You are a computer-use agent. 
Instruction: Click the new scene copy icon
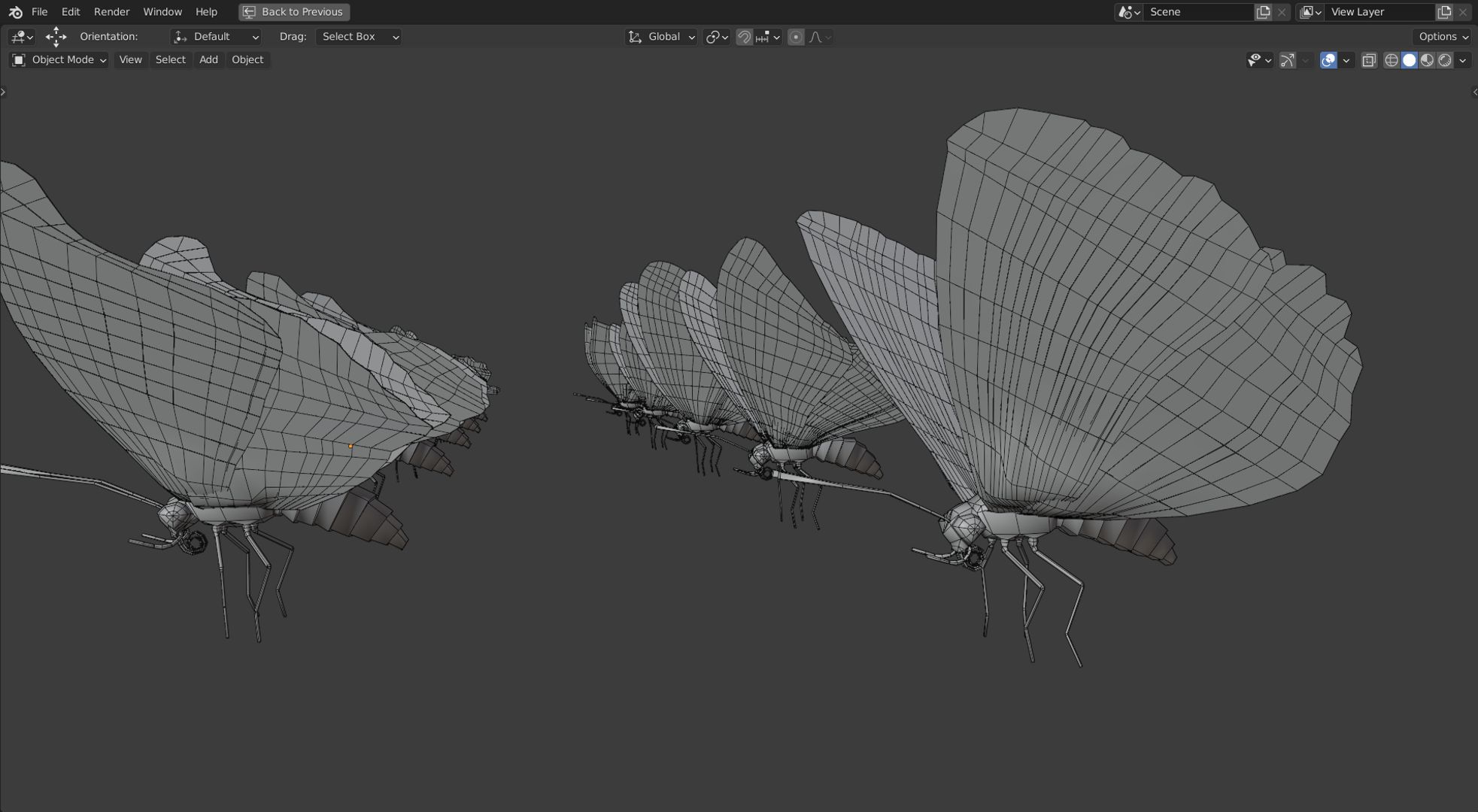click(1263, 12)
